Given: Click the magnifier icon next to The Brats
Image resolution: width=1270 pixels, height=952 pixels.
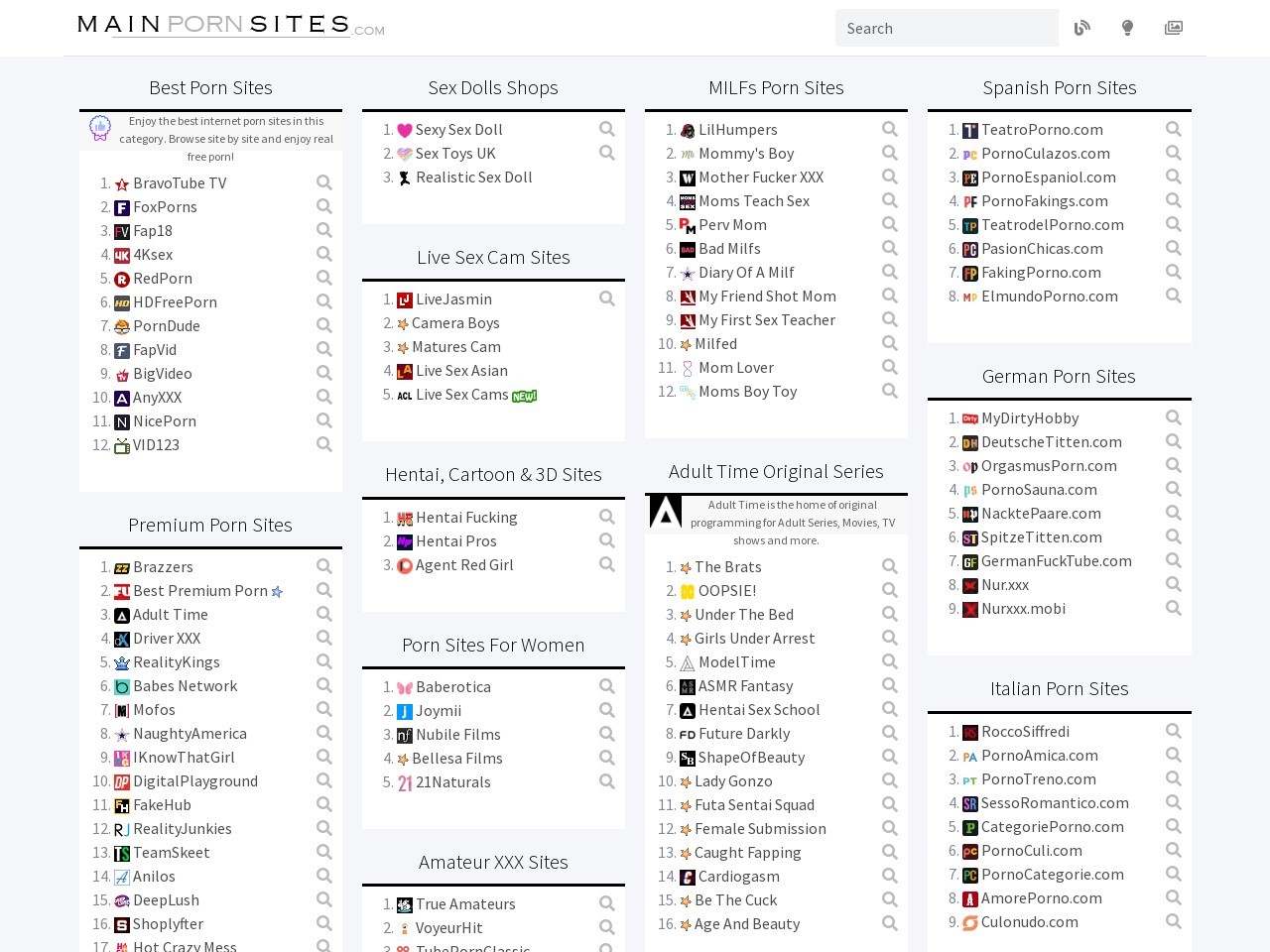Looking at the screenshot, I should 890,566.
